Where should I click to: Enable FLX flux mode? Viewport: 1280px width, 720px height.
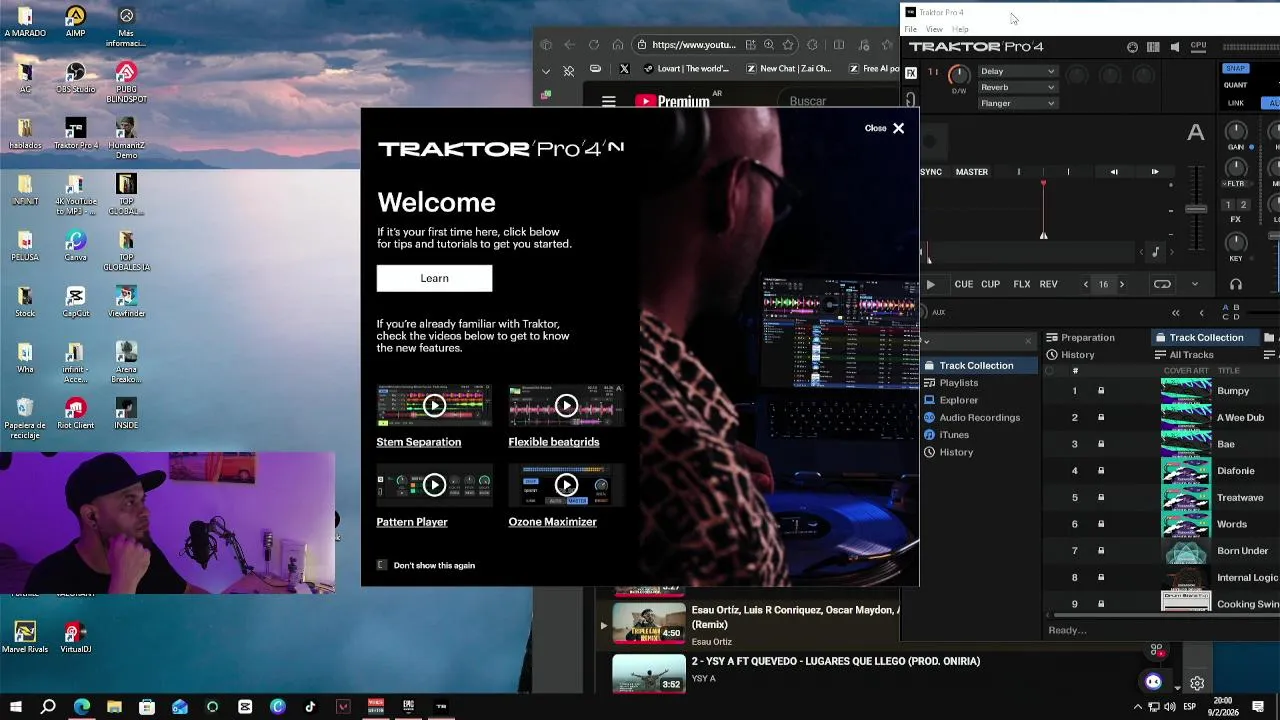coord(1022,284)
